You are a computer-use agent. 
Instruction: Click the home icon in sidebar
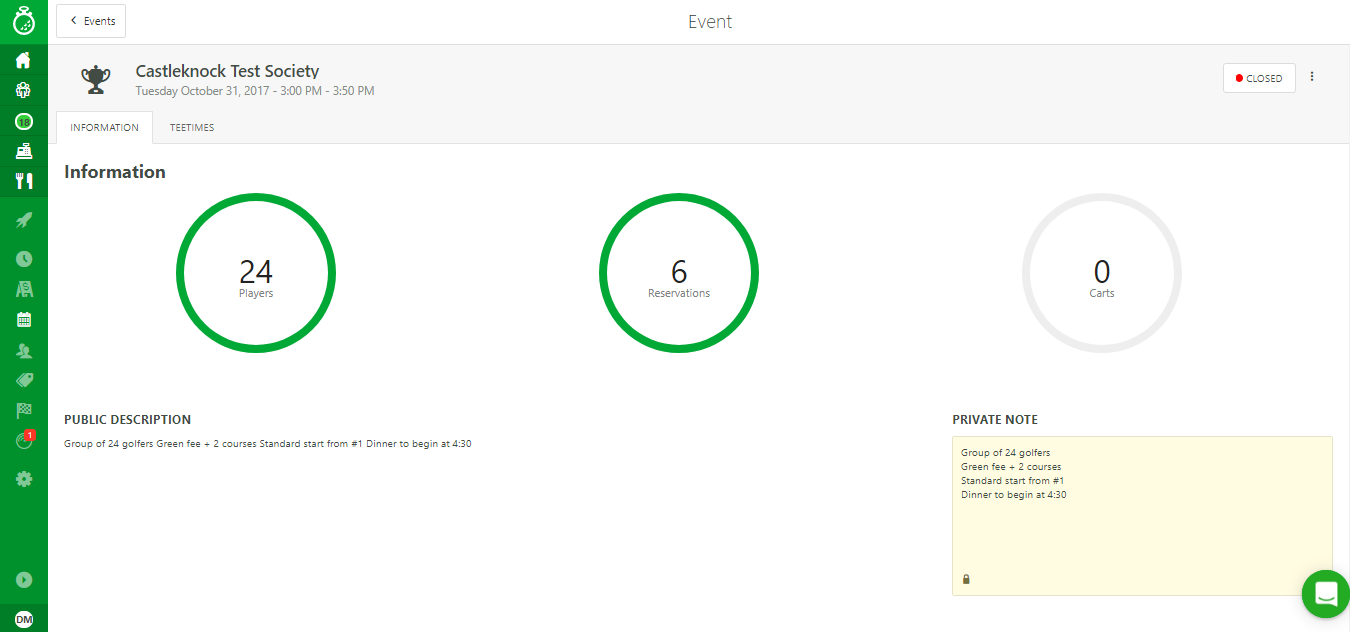tap(23, 60)
